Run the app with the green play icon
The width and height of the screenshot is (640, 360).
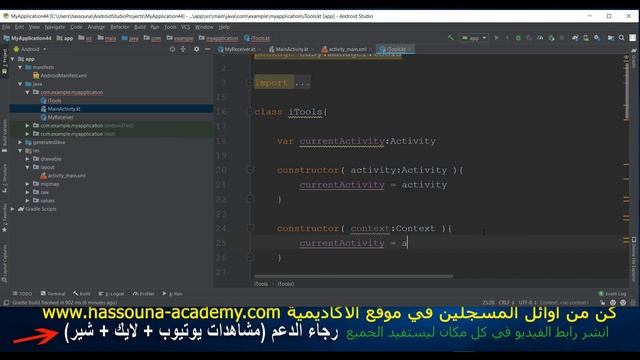pyautogui.click(x=496, y=38)
